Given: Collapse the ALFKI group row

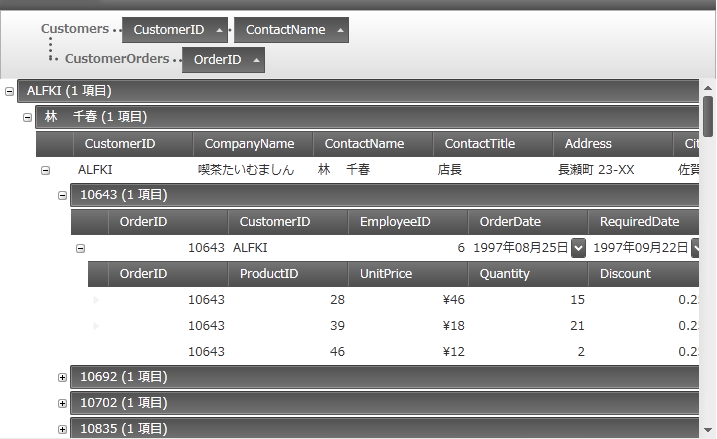Looking at the screenshot, I should point(10,91).
